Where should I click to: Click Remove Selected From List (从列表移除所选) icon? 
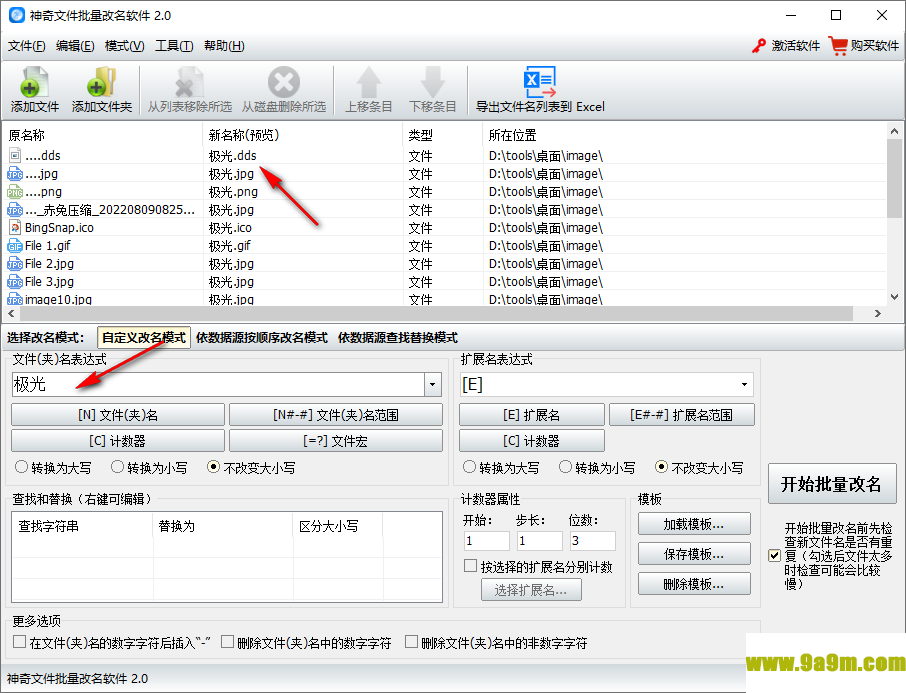coord(190,82)
